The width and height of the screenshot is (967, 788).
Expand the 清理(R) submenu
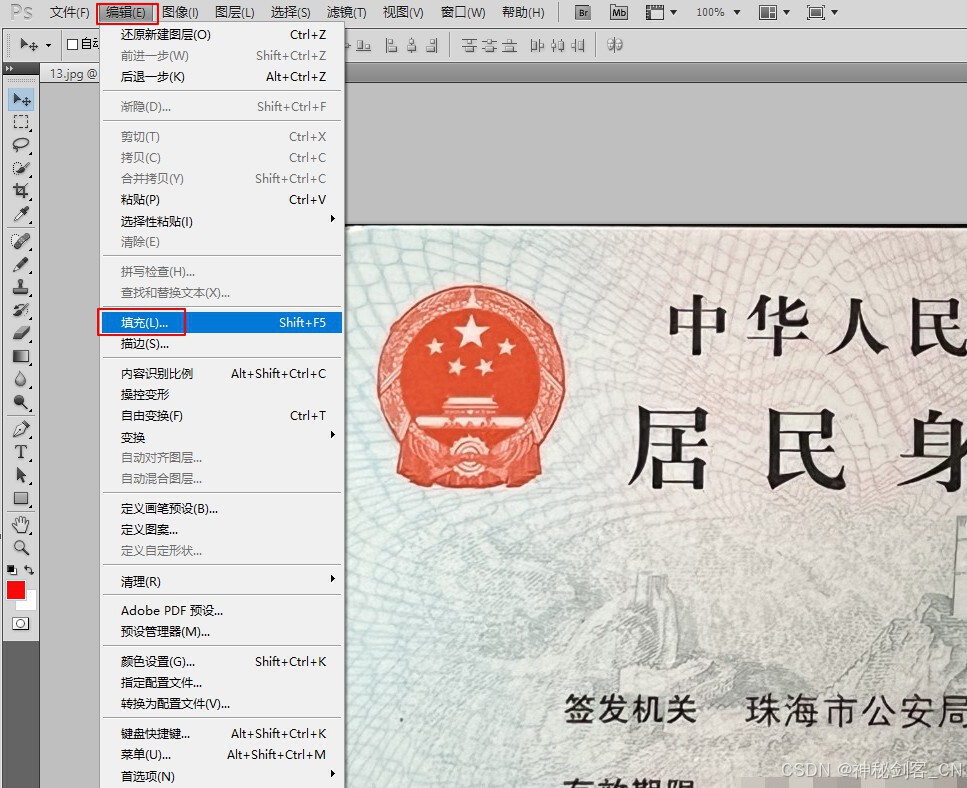pyautogui.click(x=222, y=581)
